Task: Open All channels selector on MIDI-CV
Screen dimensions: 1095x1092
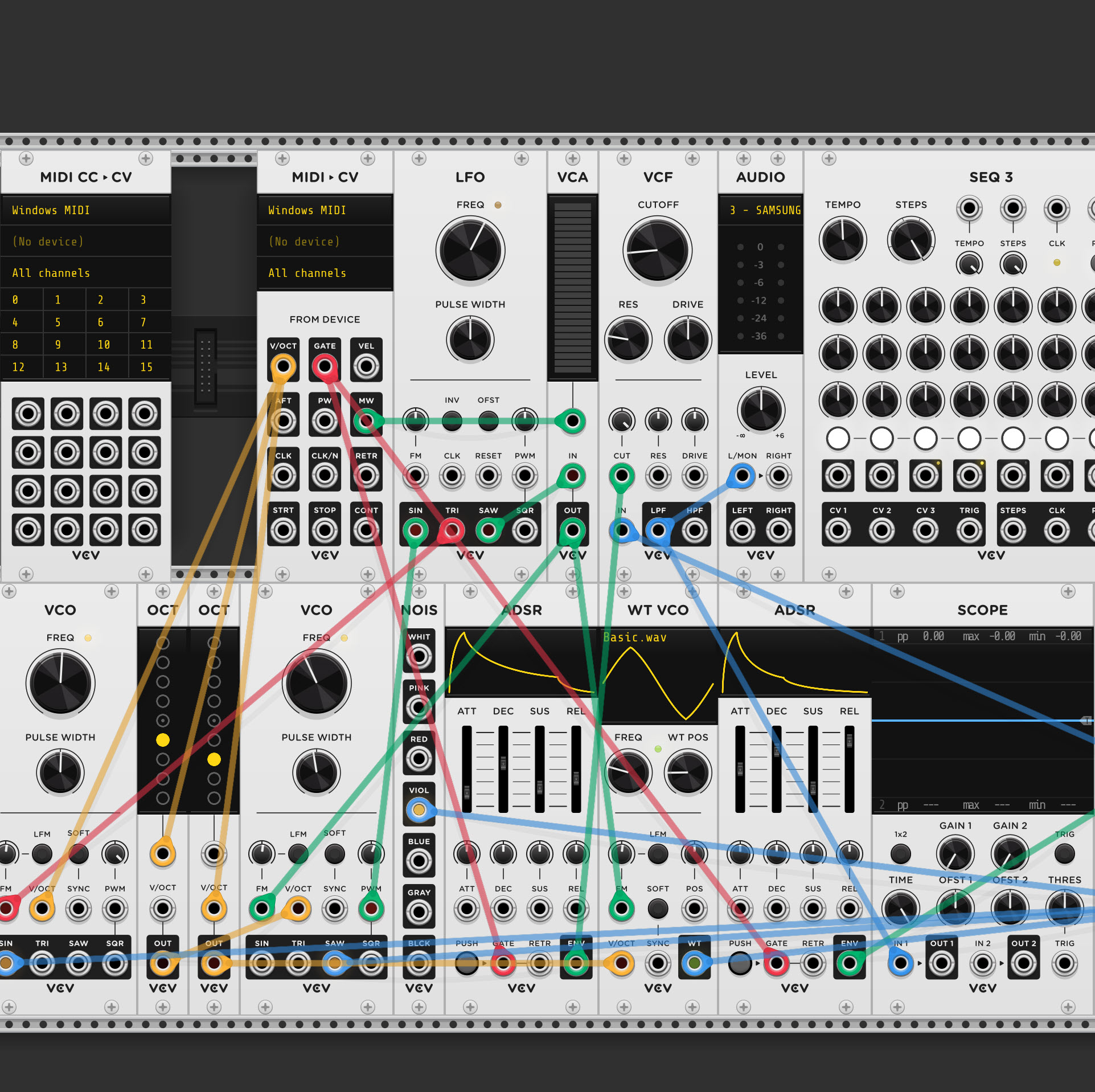Action: pyautogui.click(x=325, y=273)
